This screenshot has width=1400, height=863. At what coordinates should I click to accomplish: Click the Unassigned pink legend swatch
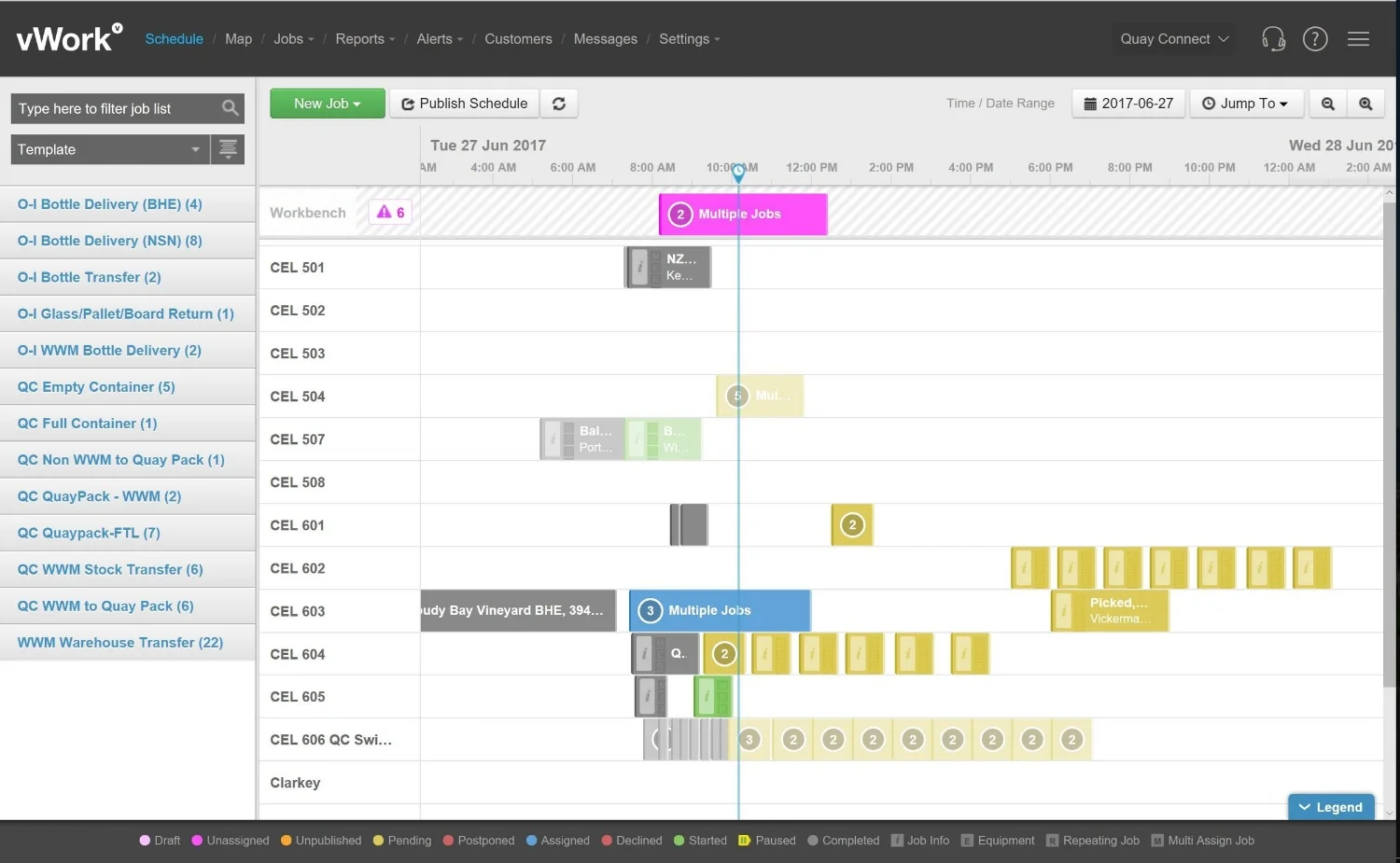197,841
